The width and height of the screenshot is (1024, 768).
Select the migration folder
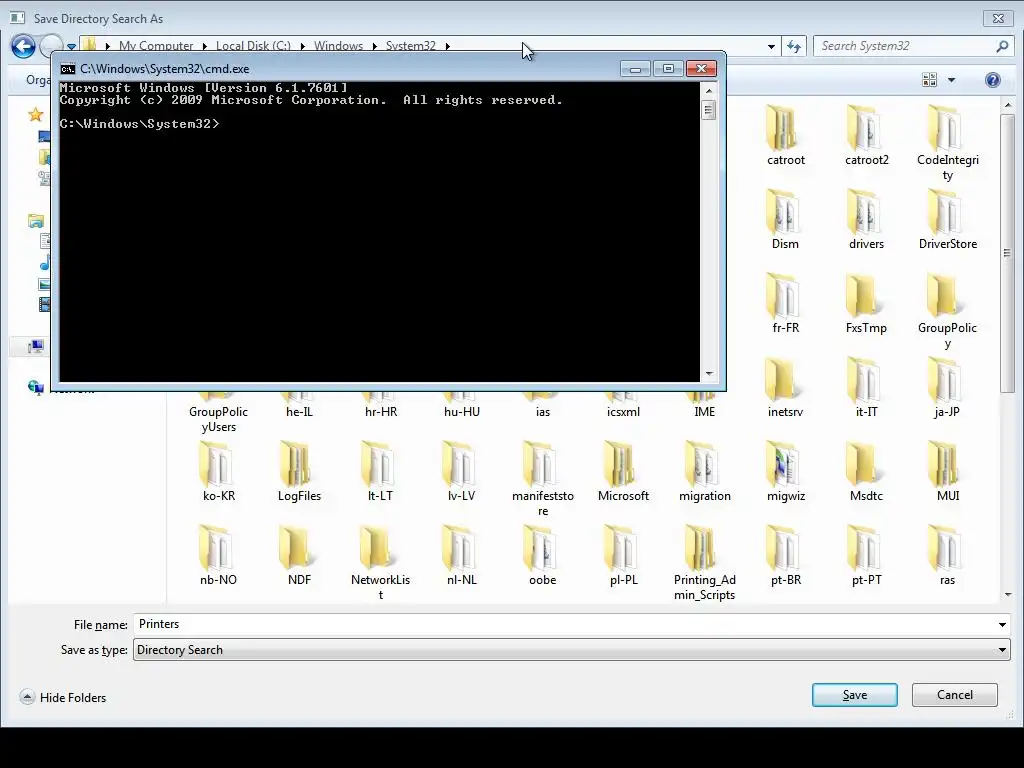704,472
